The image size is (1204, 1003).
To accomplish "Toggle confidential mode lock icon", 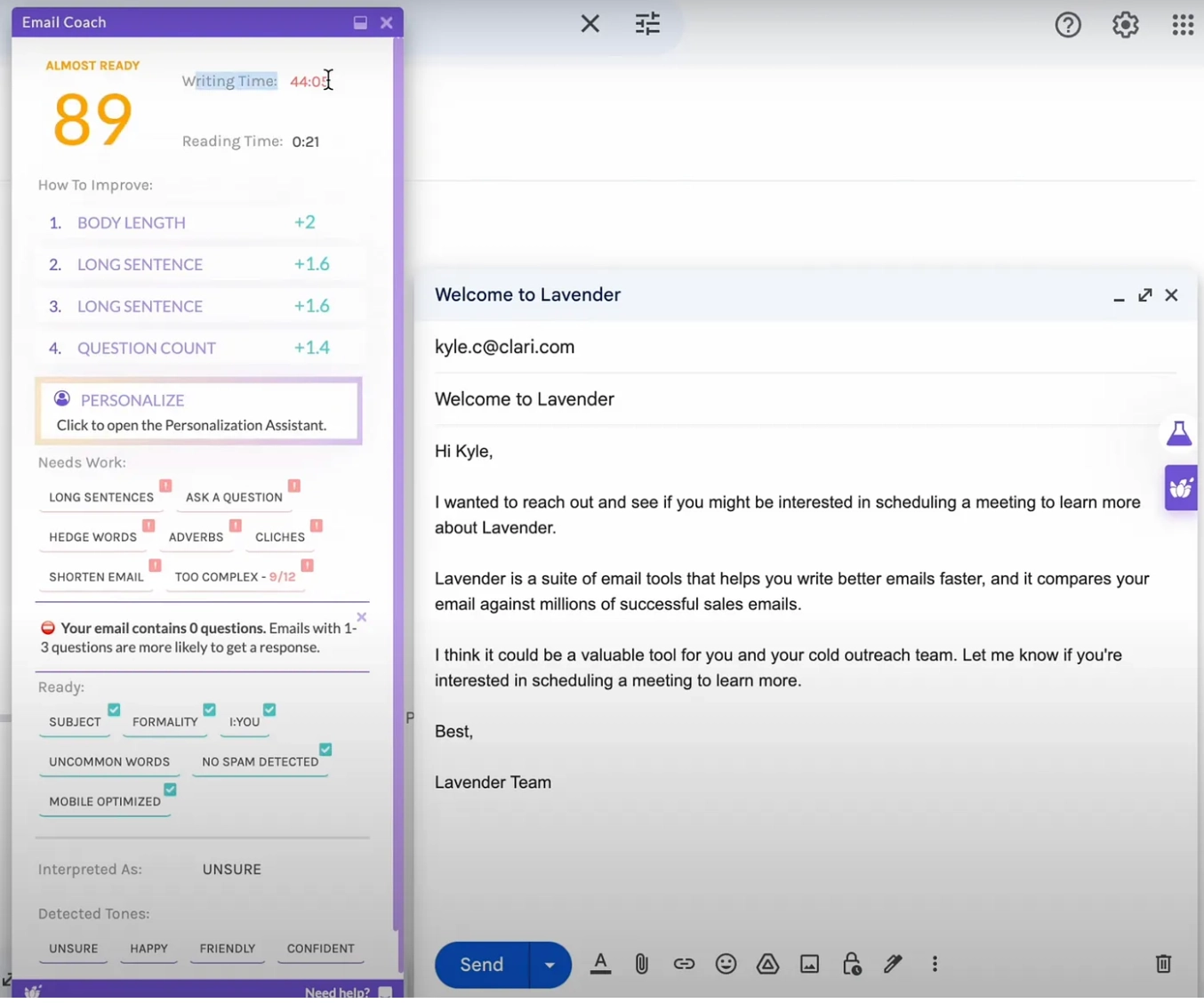I will pos(851,964).
